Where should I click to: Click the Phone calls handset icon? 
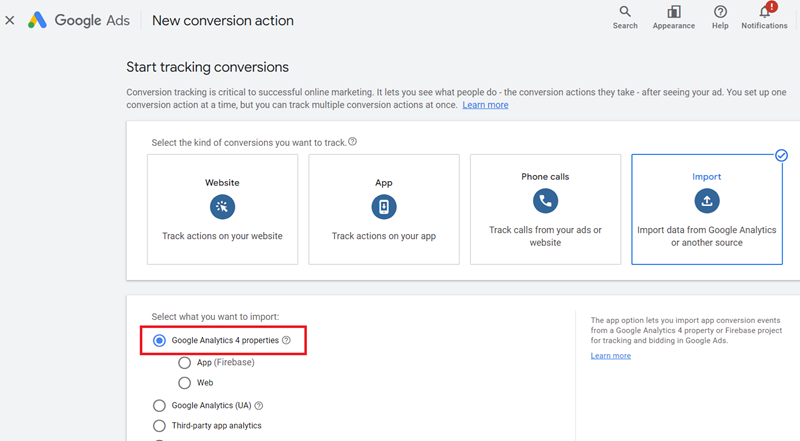coord(545,201)
